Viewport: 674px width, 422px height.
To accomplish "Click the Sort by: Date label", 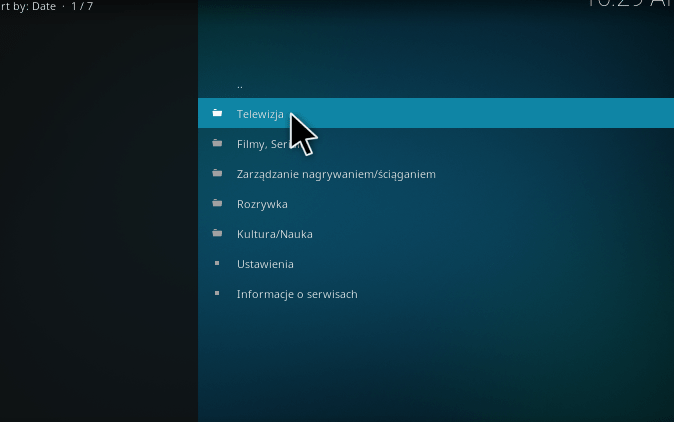I will [28, 6].
